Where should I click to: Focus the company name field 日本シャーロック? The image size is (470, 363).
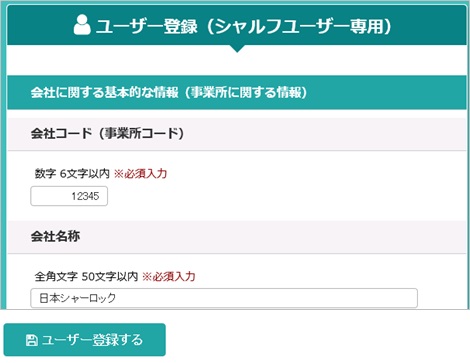(224, 298)
